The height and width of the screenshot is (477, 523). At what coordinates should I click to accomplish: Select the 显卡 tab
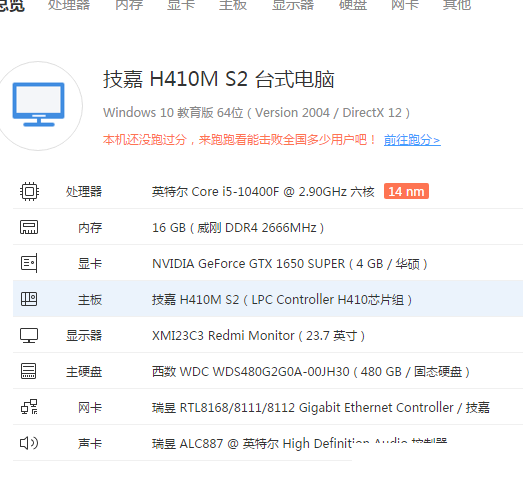[x=181, y=5]
